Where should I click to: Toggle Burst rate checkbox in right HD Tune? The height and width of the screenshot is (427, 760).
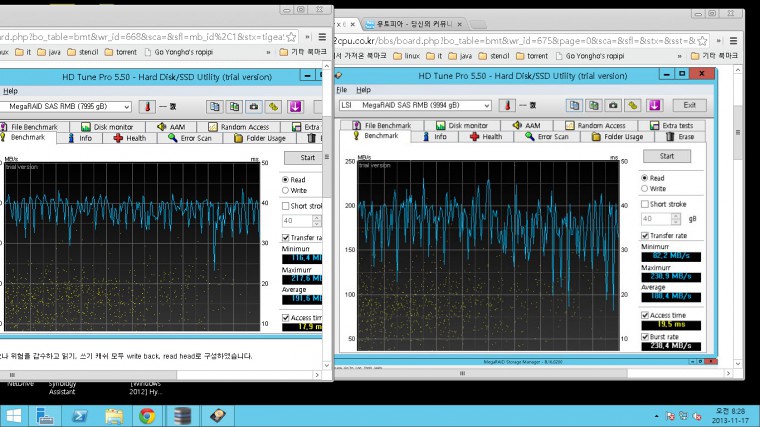[x=645, y=336]
